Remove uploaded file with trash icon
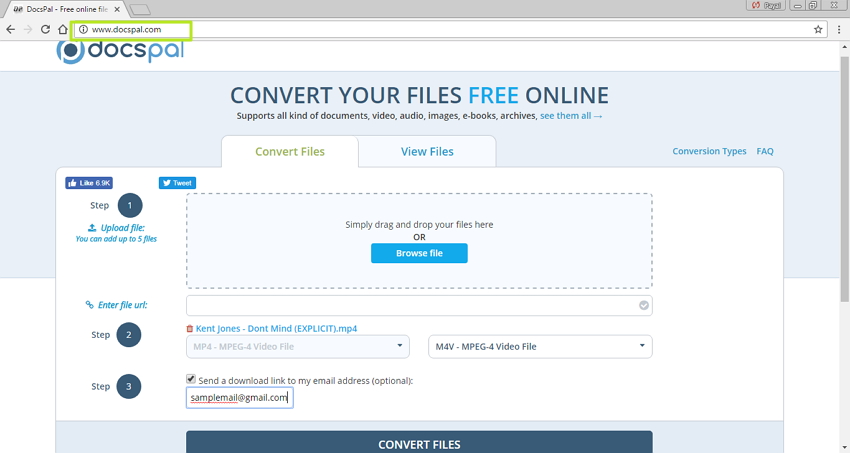Screen dimensions: 850x453 pos(189,328)
